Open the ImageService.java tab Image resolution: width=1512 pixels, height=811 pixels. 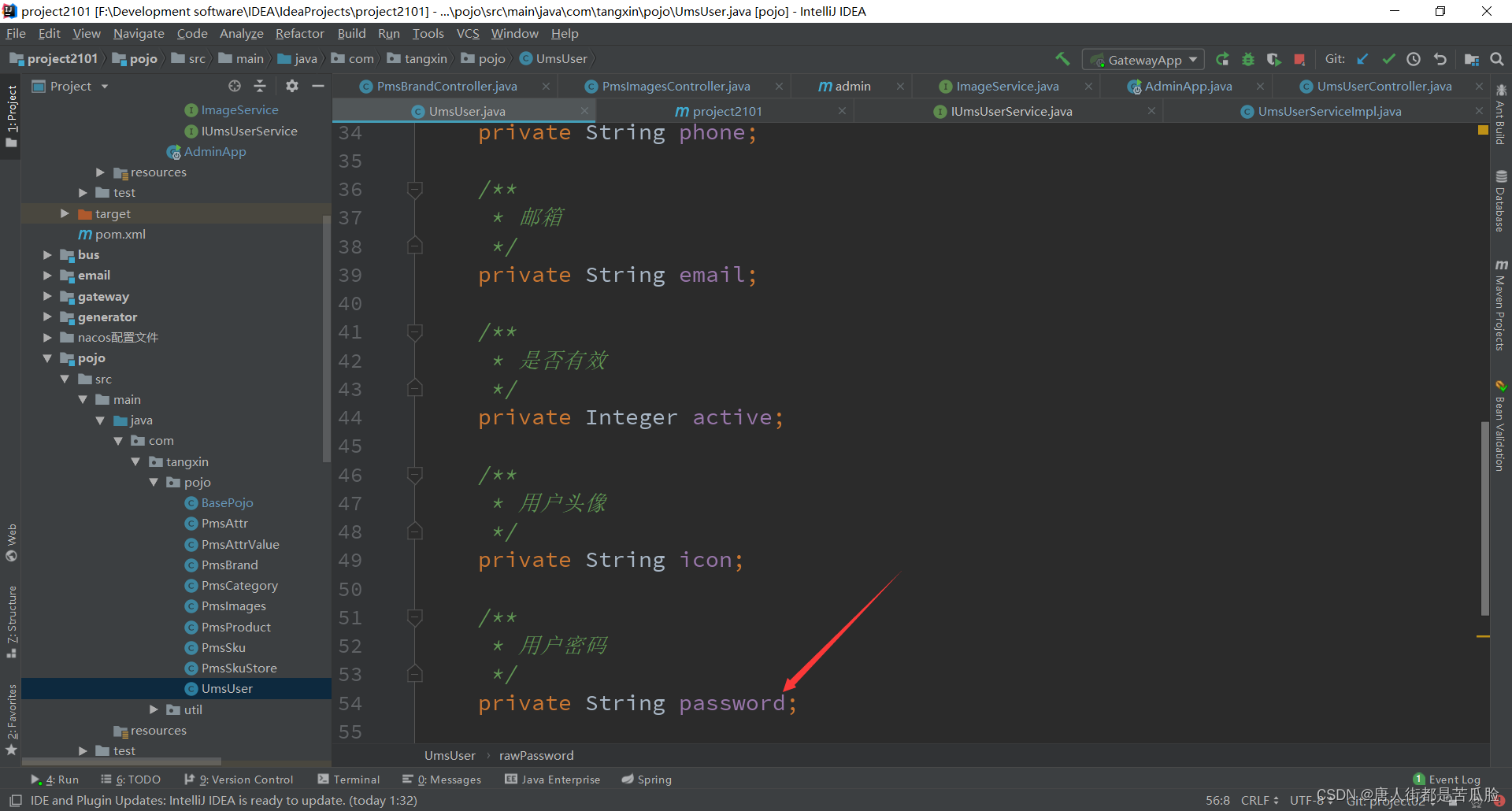point(1007,87)
